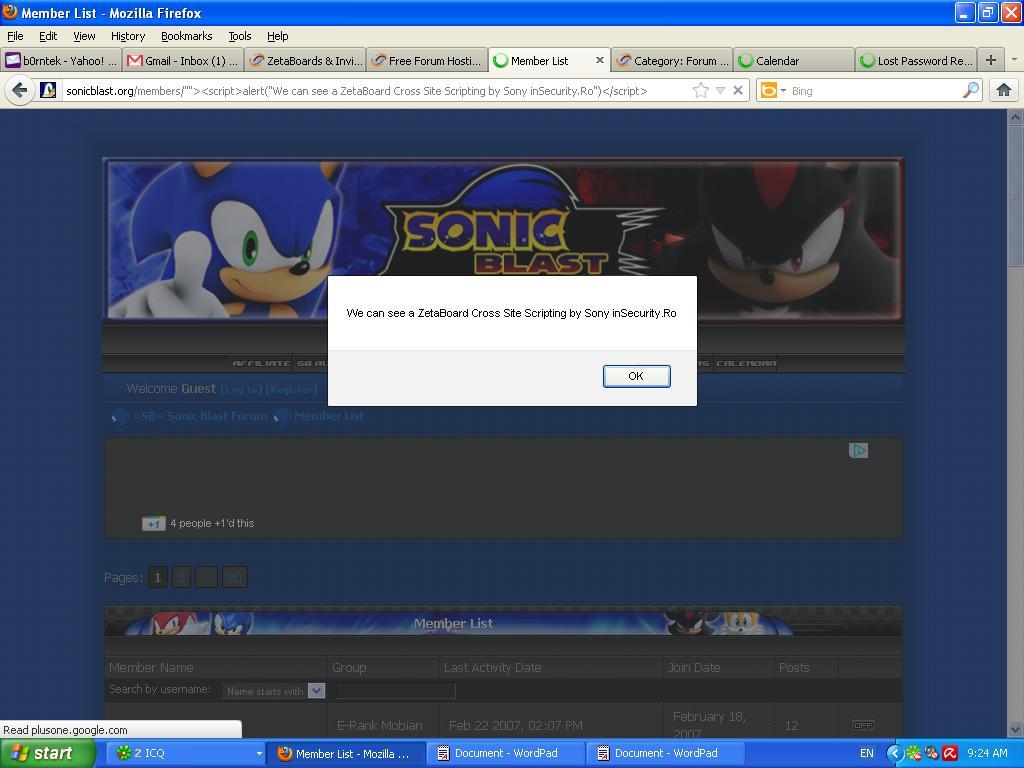
Task: Go to the last members page button
Action: (x=234, y=577)
